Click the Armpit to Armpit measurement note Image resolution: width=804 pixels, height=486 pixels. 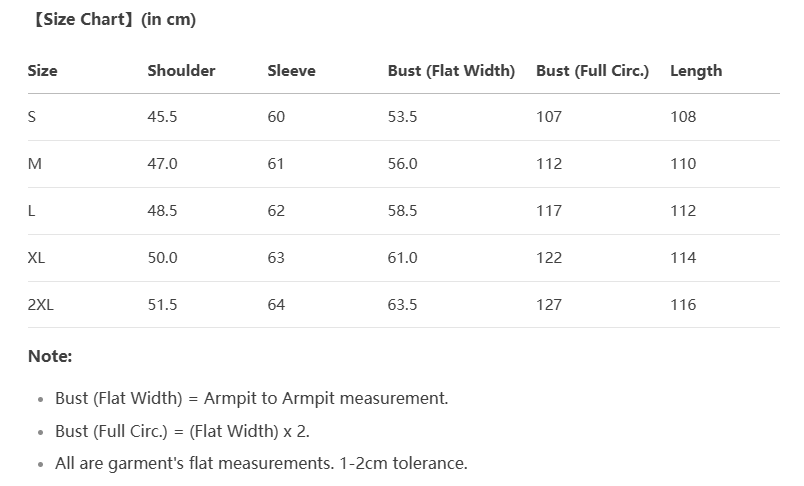tap(252, 398)
